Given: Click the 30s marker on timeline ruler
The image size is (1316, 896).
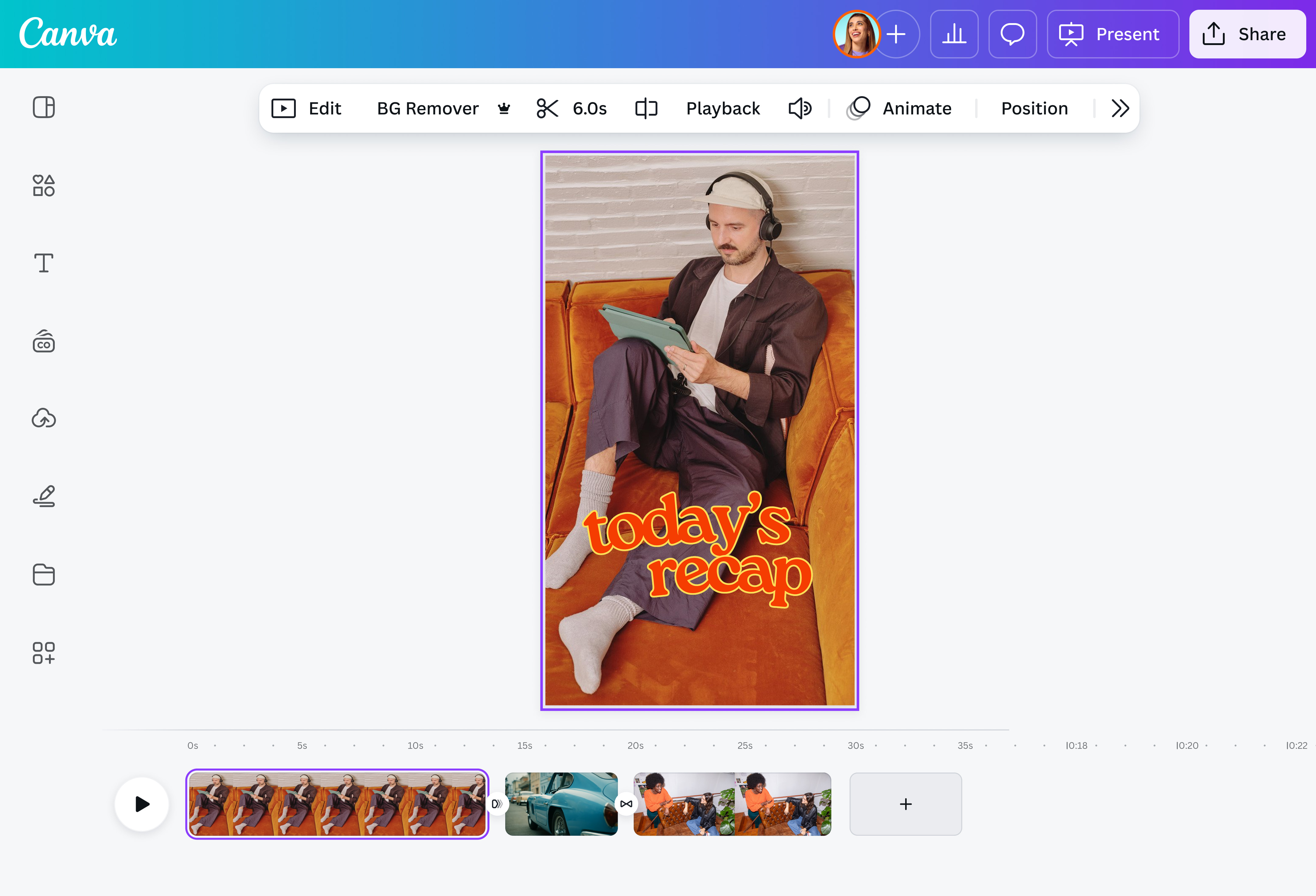Looking at the screenshot, I should [856, 745].
